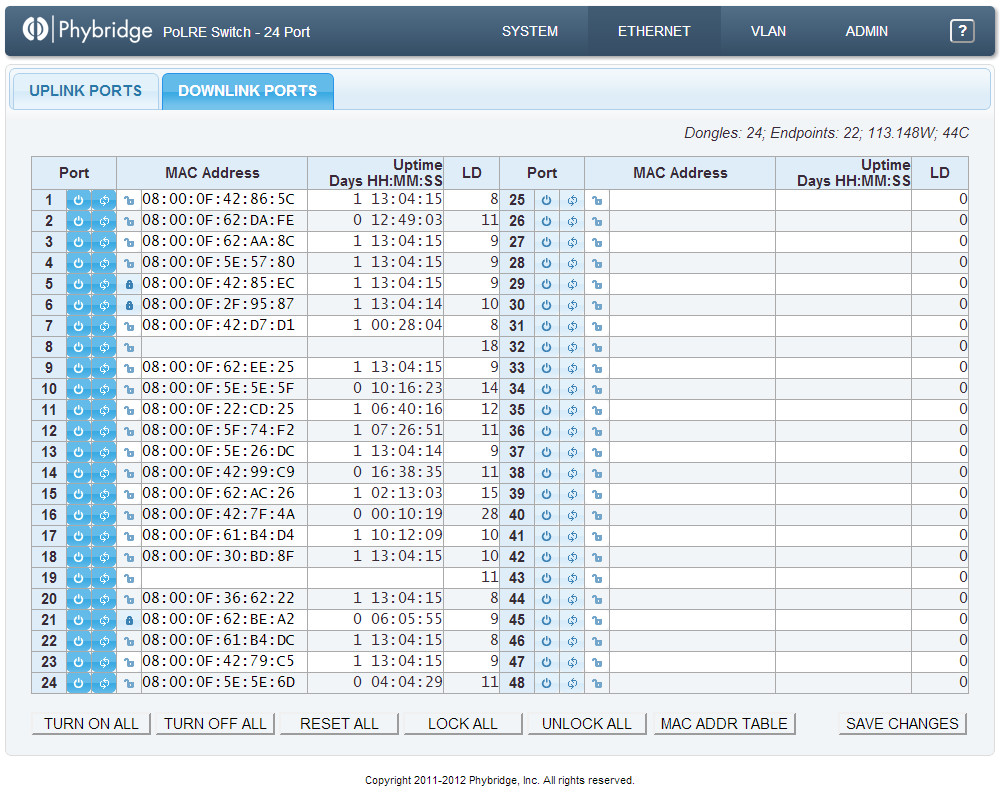Unlock port 5 via its lock icon
This screenshot has width=1002, height=802.
(x=129, y=284)
